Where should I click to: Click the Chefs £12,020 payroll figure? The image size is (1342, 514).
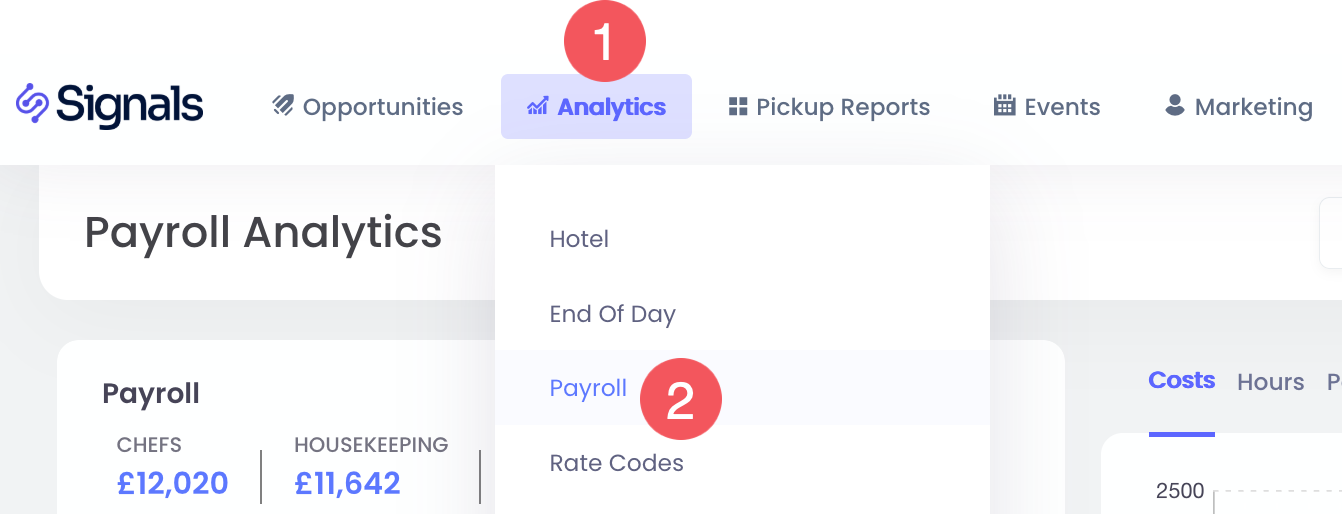172,484
